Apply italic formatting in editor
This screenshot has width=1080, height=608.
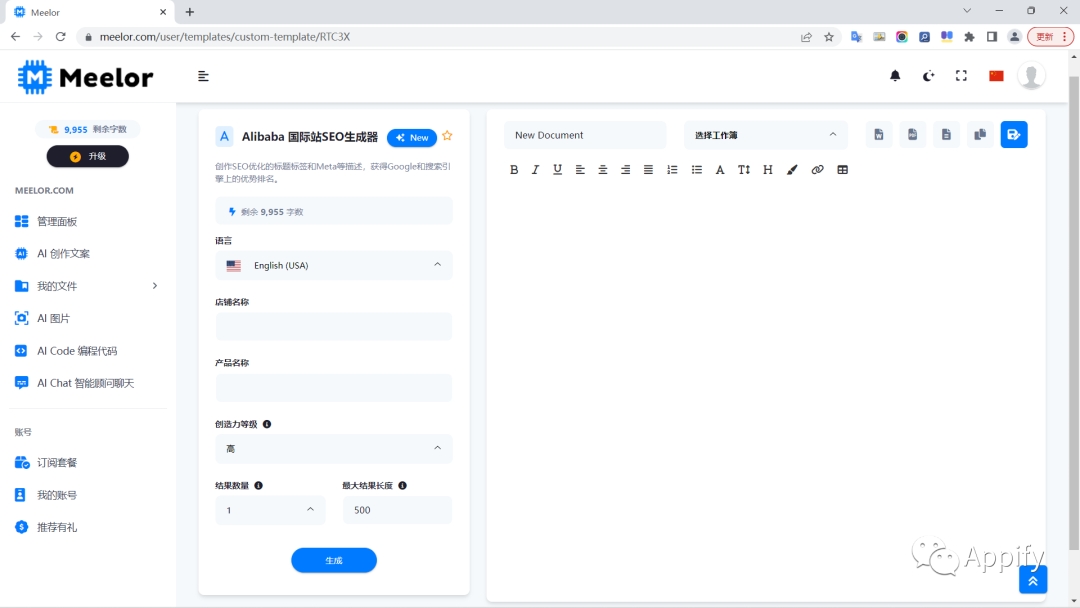pos(535,170)
